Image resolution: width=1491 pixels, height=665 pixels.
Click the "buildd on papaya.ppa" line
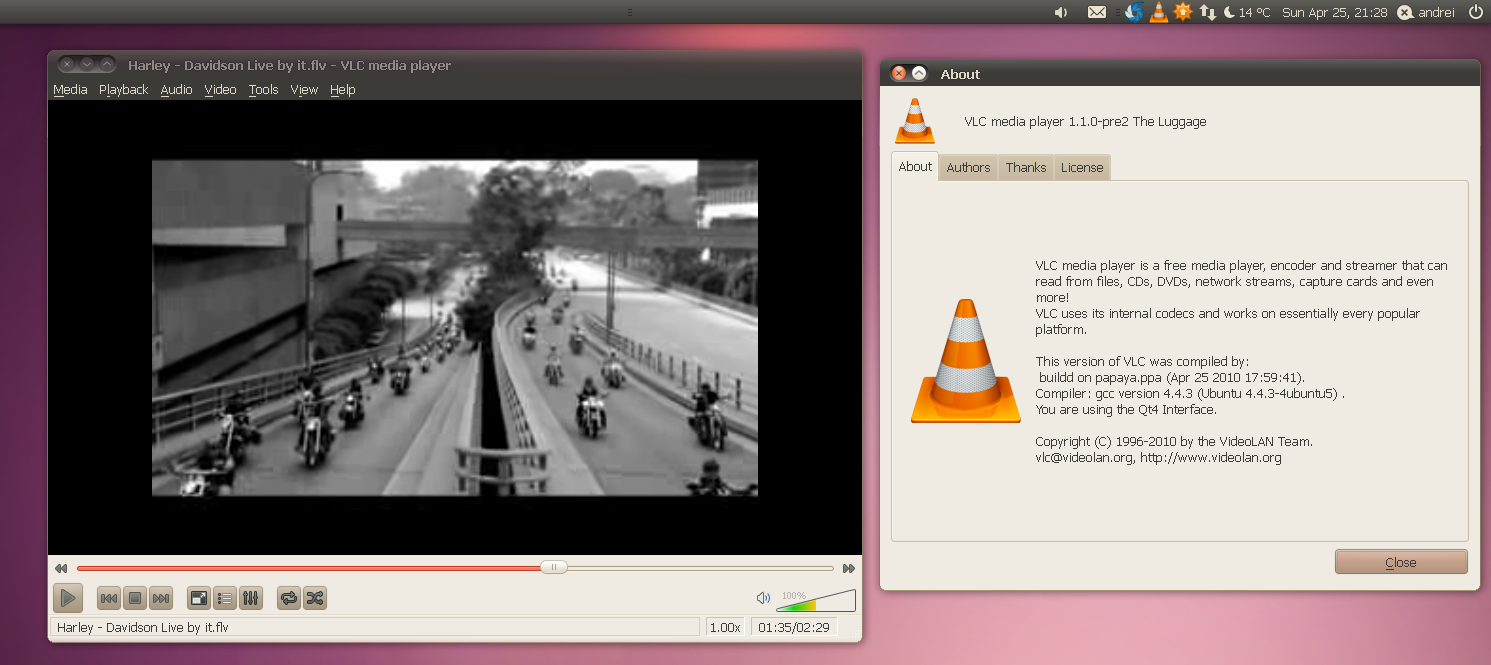tap(1172, 378)
